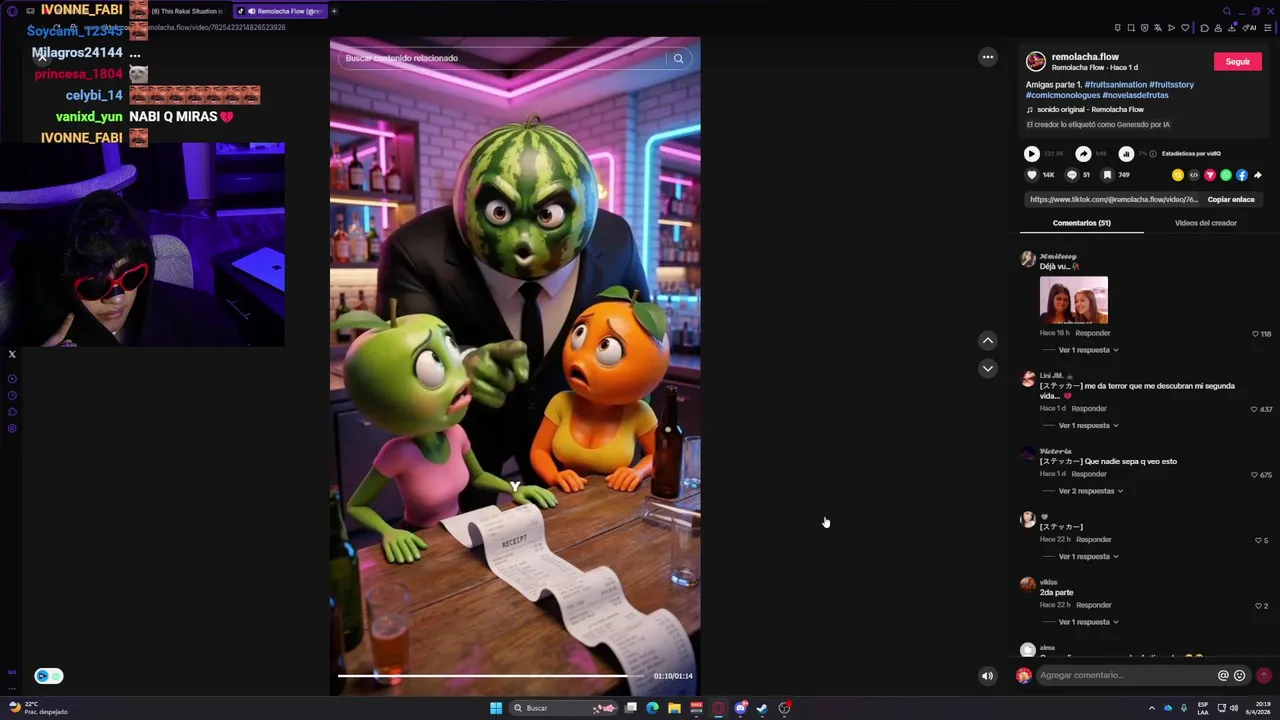The image size is (1280, 720).
Task: Click the info icon next to 7%
Action: (x=1153, y=154)
